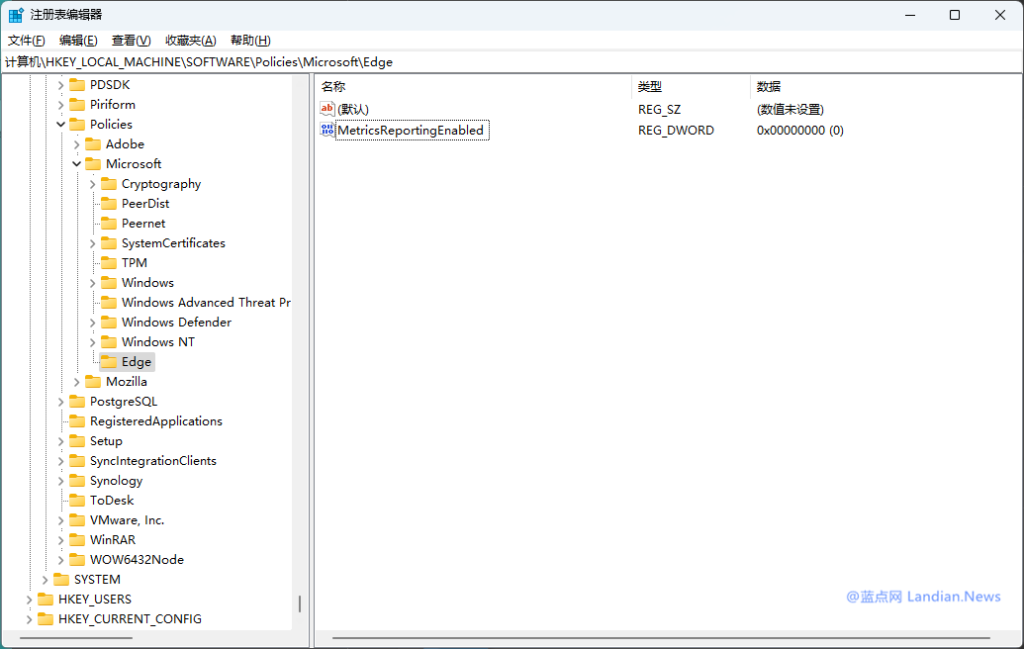The width and height of the screenshot is (1024, 649).
Task: Open the 查看(V) menu
Action: [131, 40]
